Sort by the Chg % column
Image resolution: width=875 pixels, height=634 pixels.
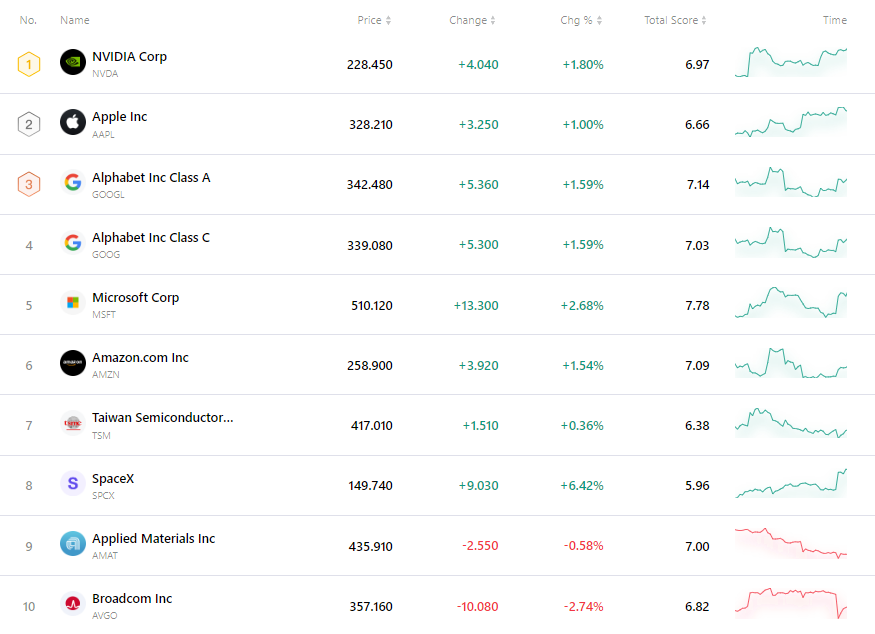(x=581, y=20)
